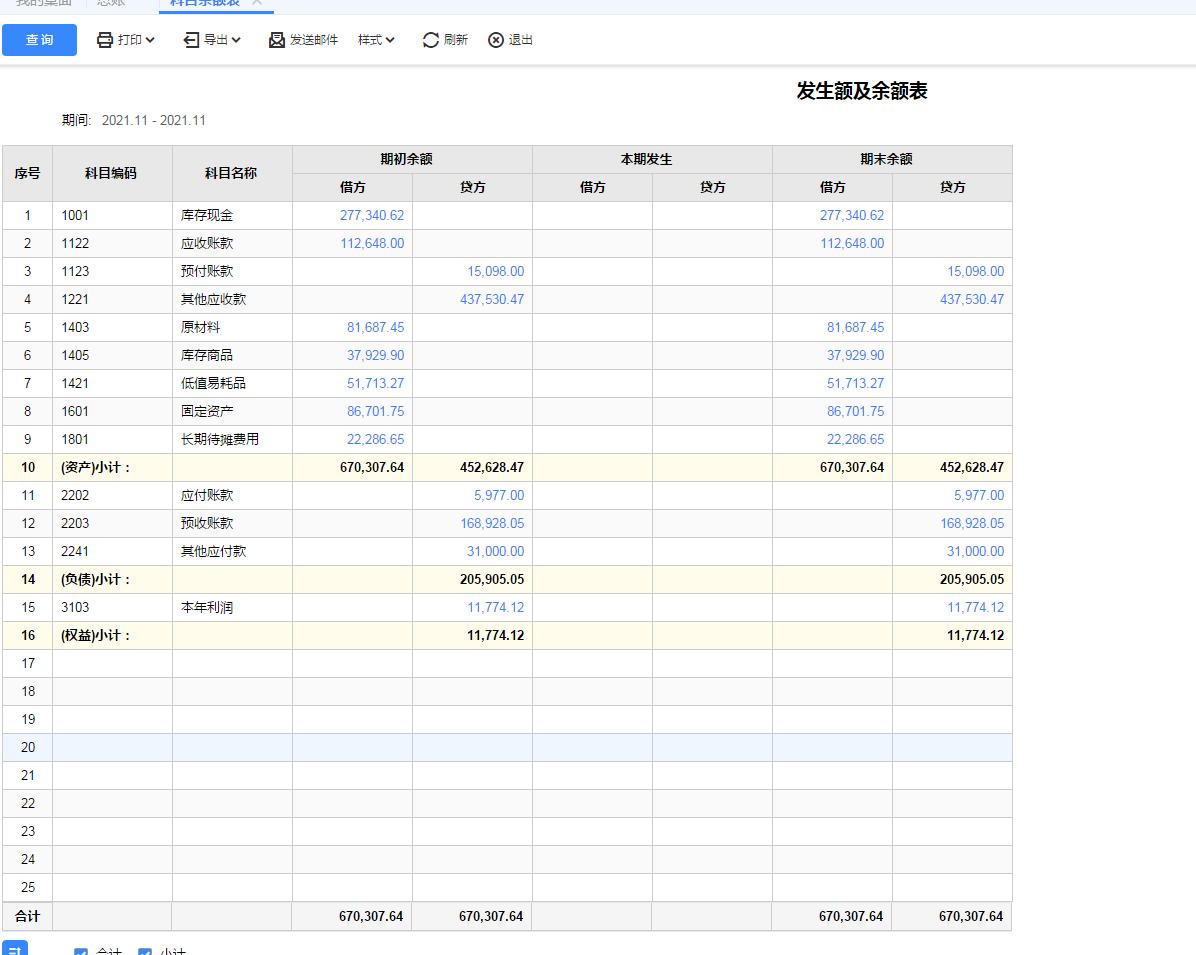The height and width of the screenshot is (955, 1196).
Task: Click the 刷新 refresh icon
Action: (431, 40)
